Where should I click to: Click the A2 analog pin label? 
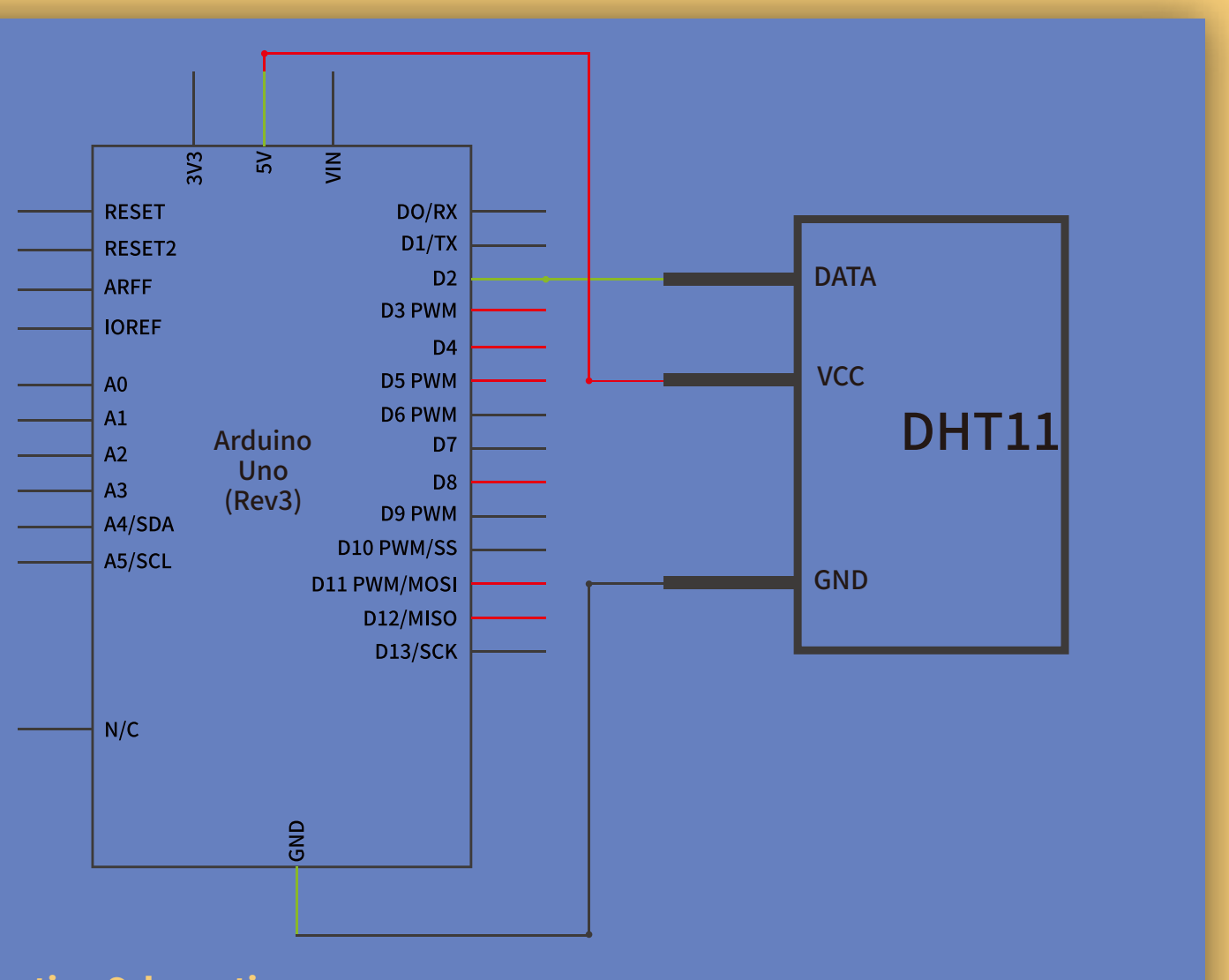(x=116, y=454)
